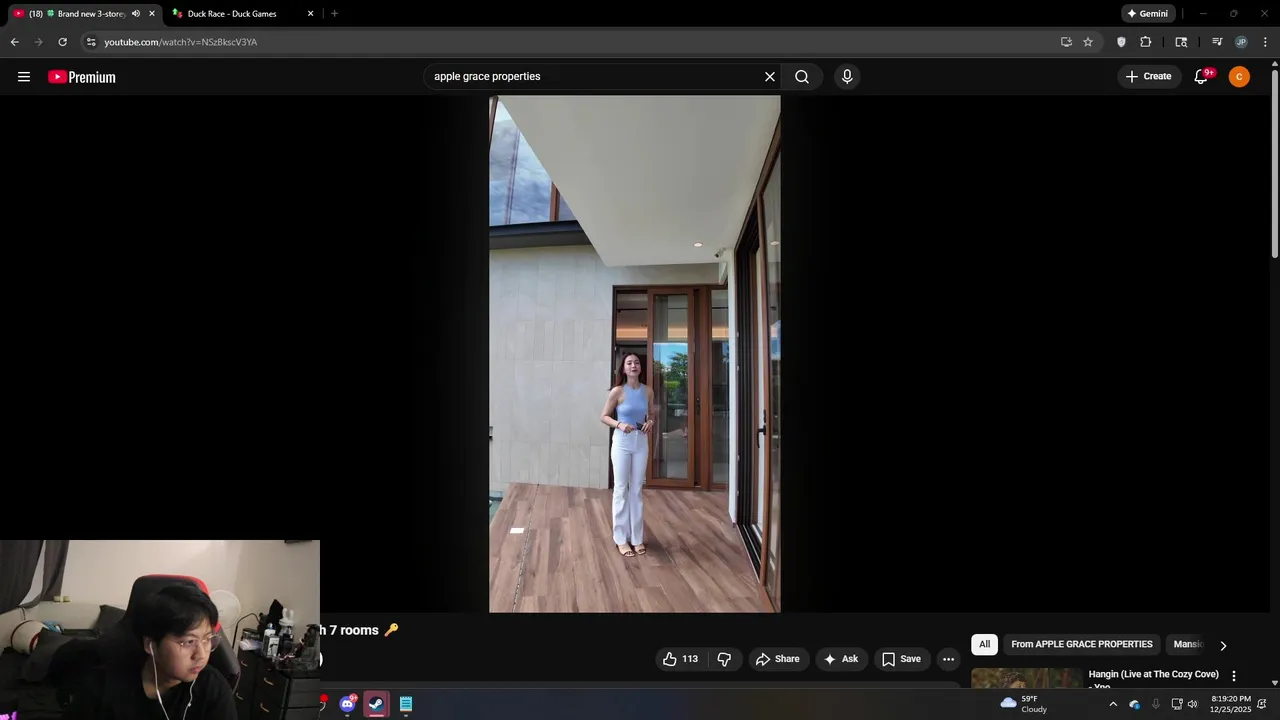Close the YouTube video tab
The image size is (1280, 720).
(x=152, y=14)
